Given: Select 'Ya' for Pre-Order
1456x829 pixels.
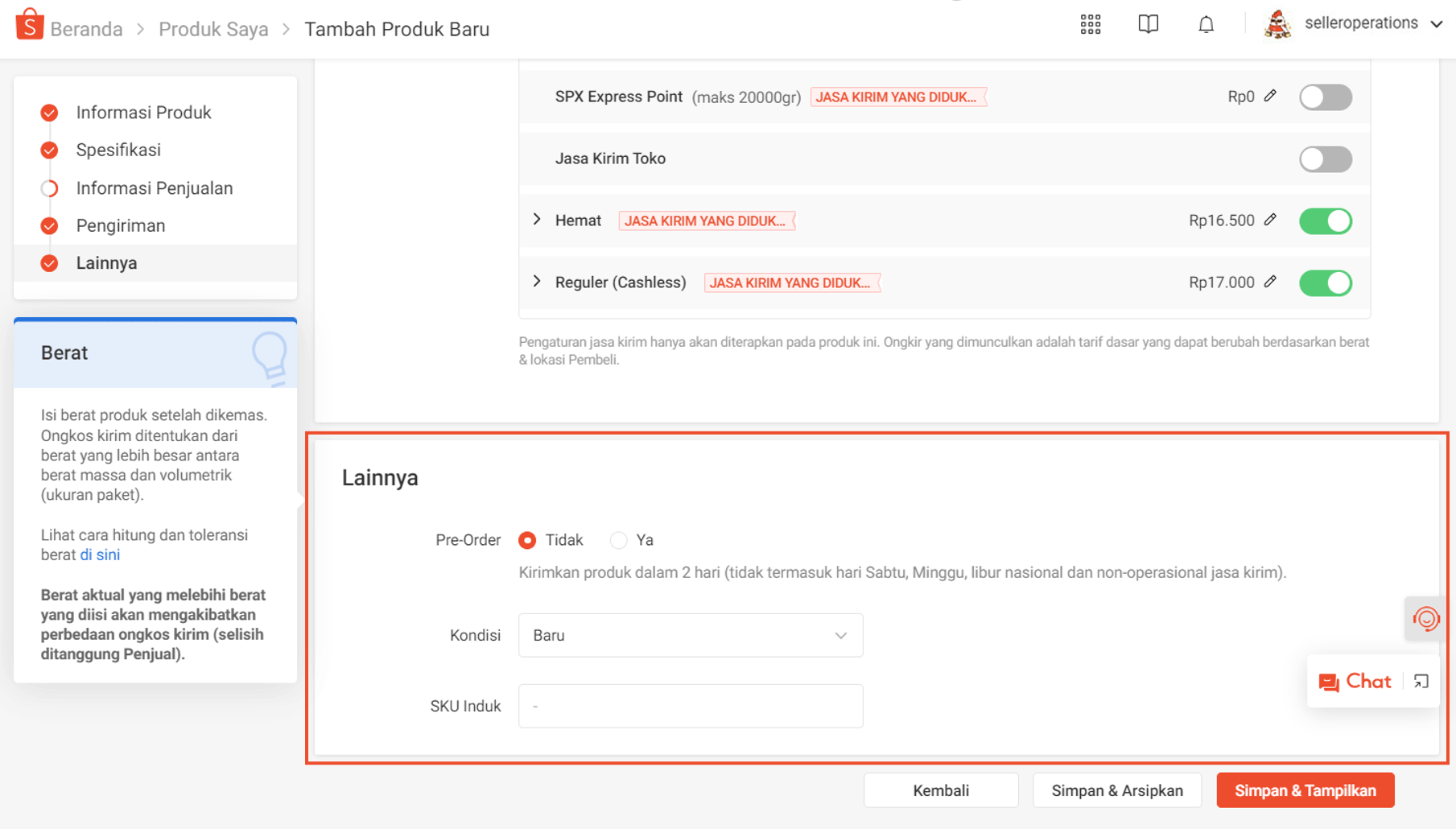Looking at the screenshot, I should click(x=618, y=539).
